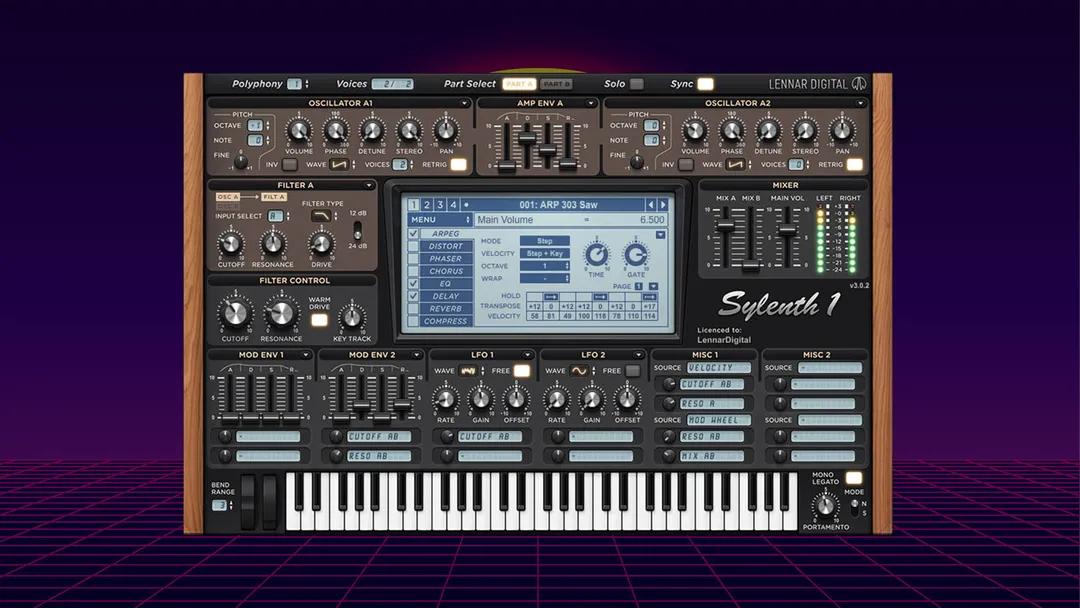Image resolution: width=1080 pixels, height=608 pixels.
Task: Toggle Oscillator A1 INV button
Action: click(x=289, y=165)
